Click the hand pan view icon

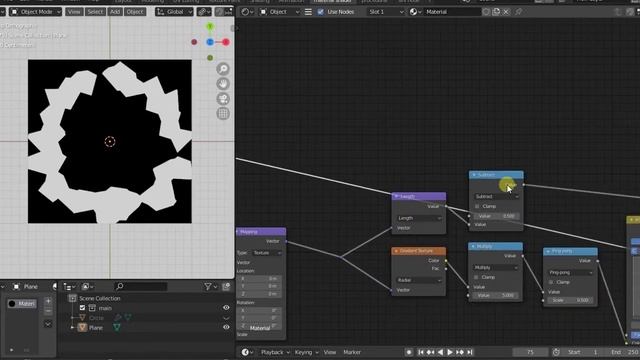pos(223,84)
